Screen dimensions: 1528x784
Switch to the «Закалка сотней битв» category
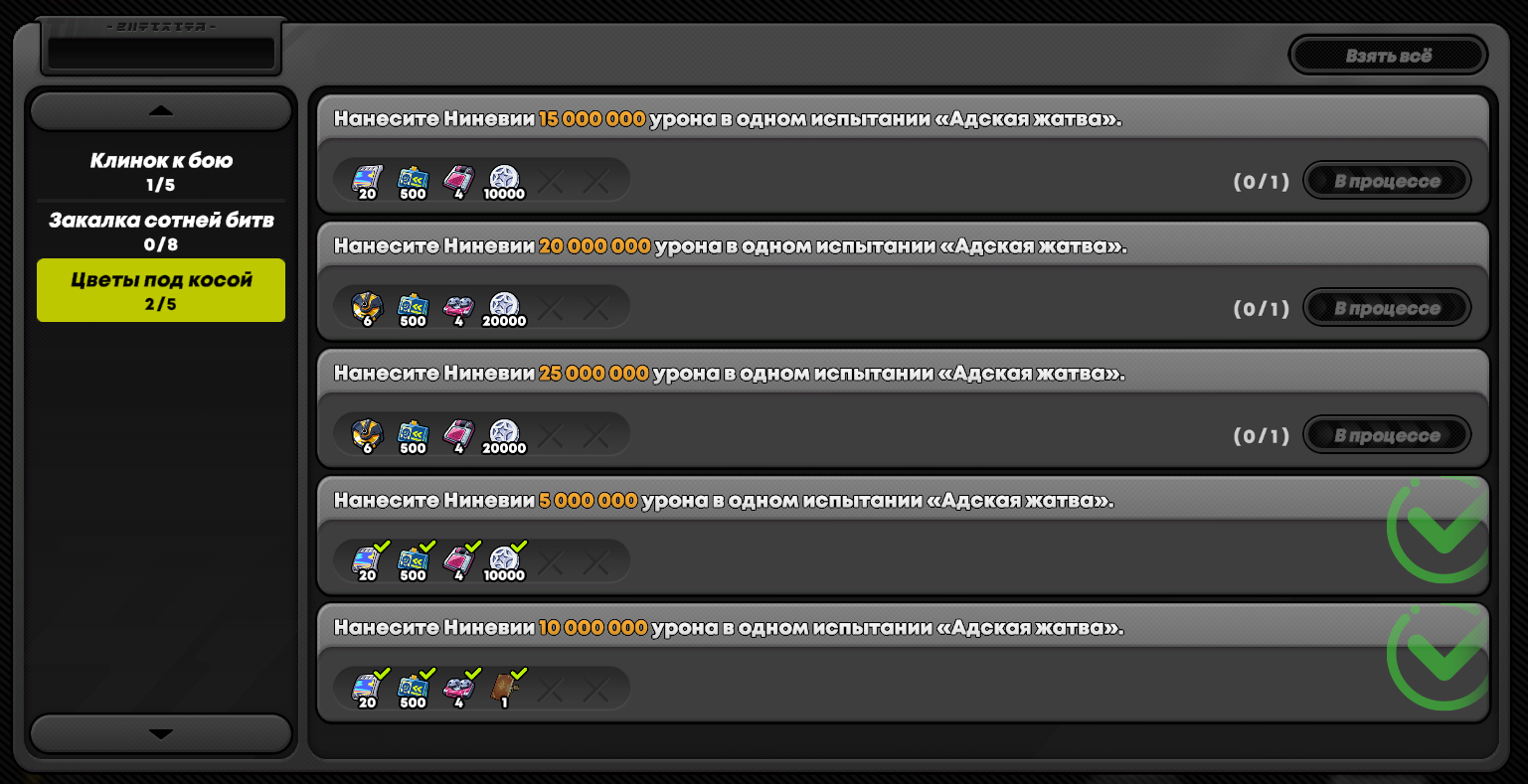coord(161,231)
